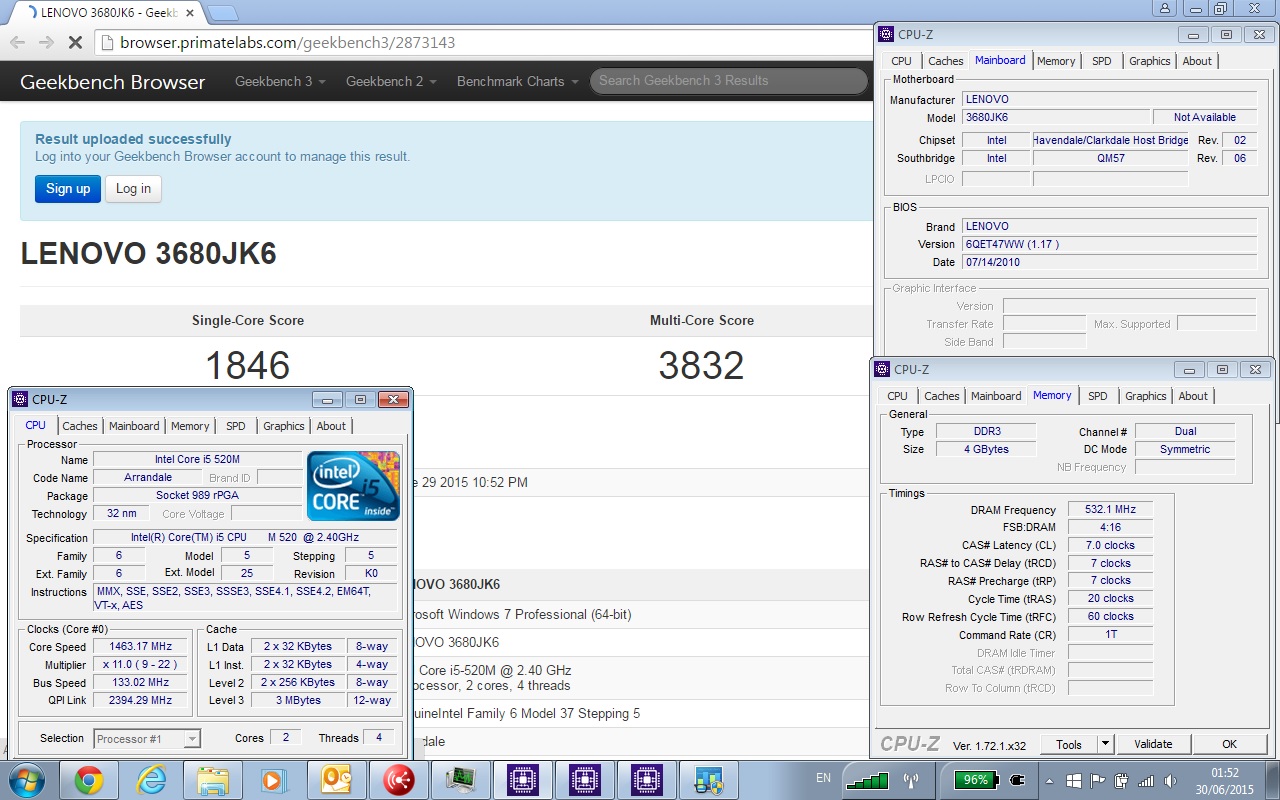Click the FSB:DRAM ratio 4:16 value

coord(1110,527)
